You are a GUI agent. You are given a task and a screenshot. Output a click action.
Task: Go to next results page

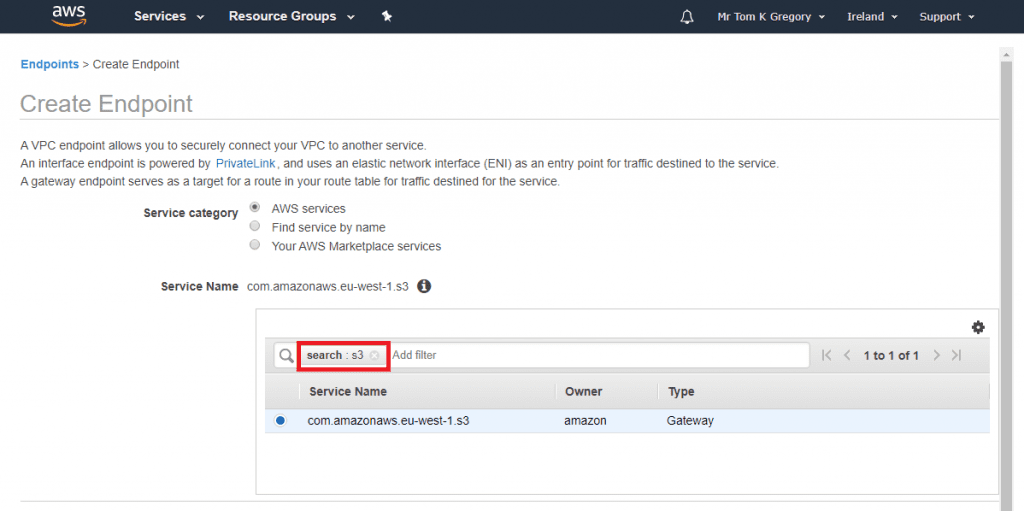click(936, 355)
